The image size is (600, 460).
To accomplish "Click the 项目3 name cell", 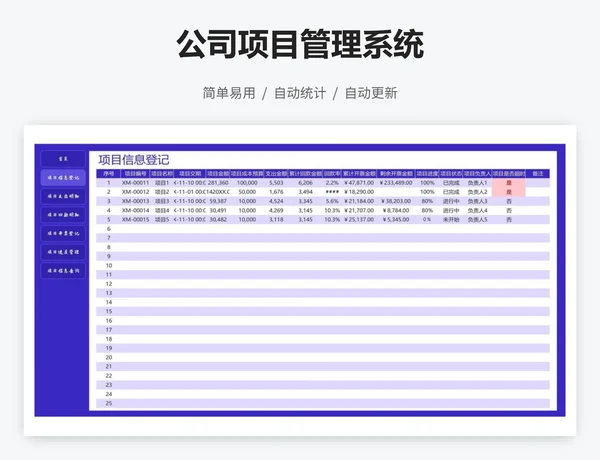I will pyautogui.click(x=162, y=201).
